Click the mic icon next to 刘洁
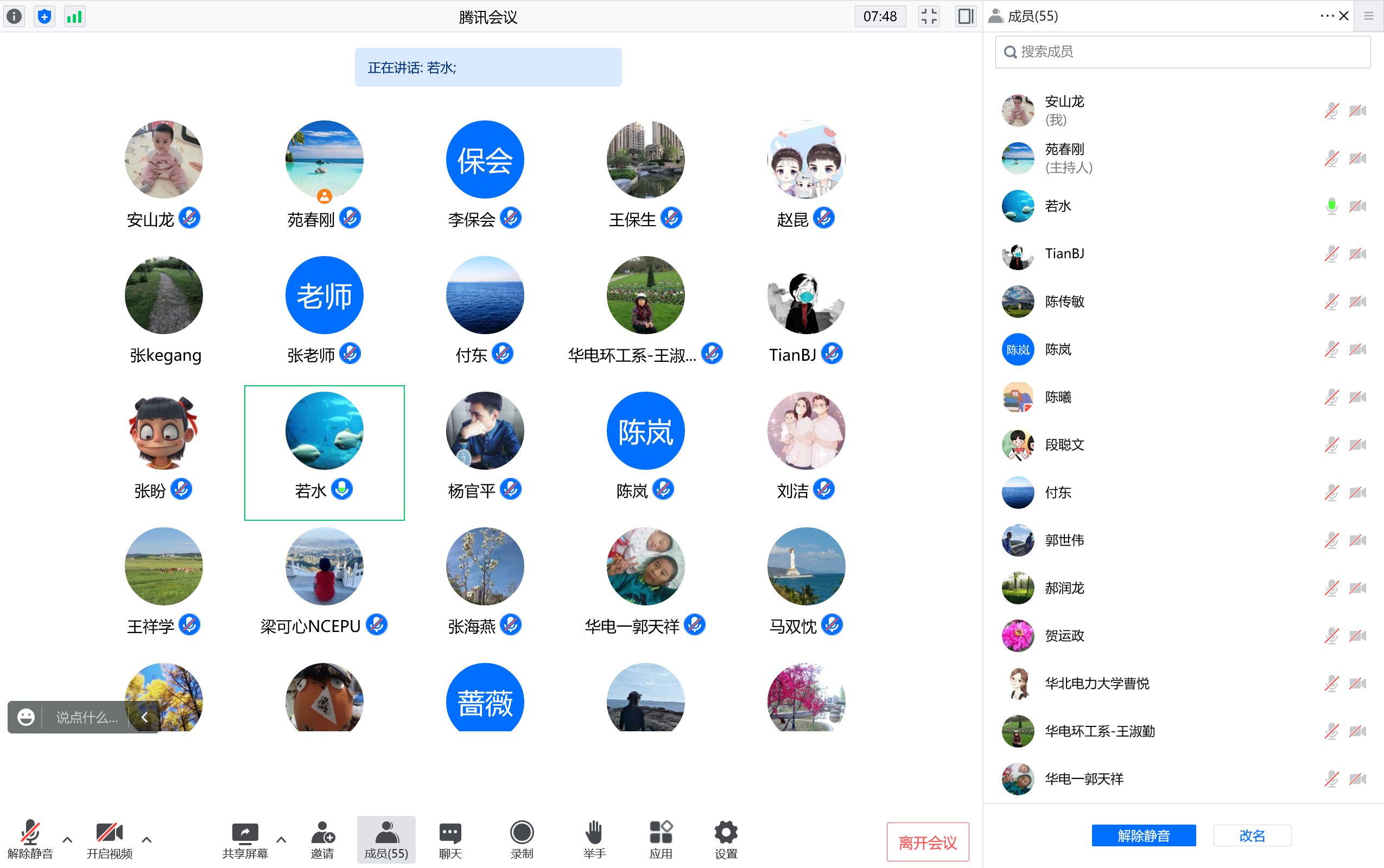This screenshot has height=868, width=1384. click(x=823, y=489)
